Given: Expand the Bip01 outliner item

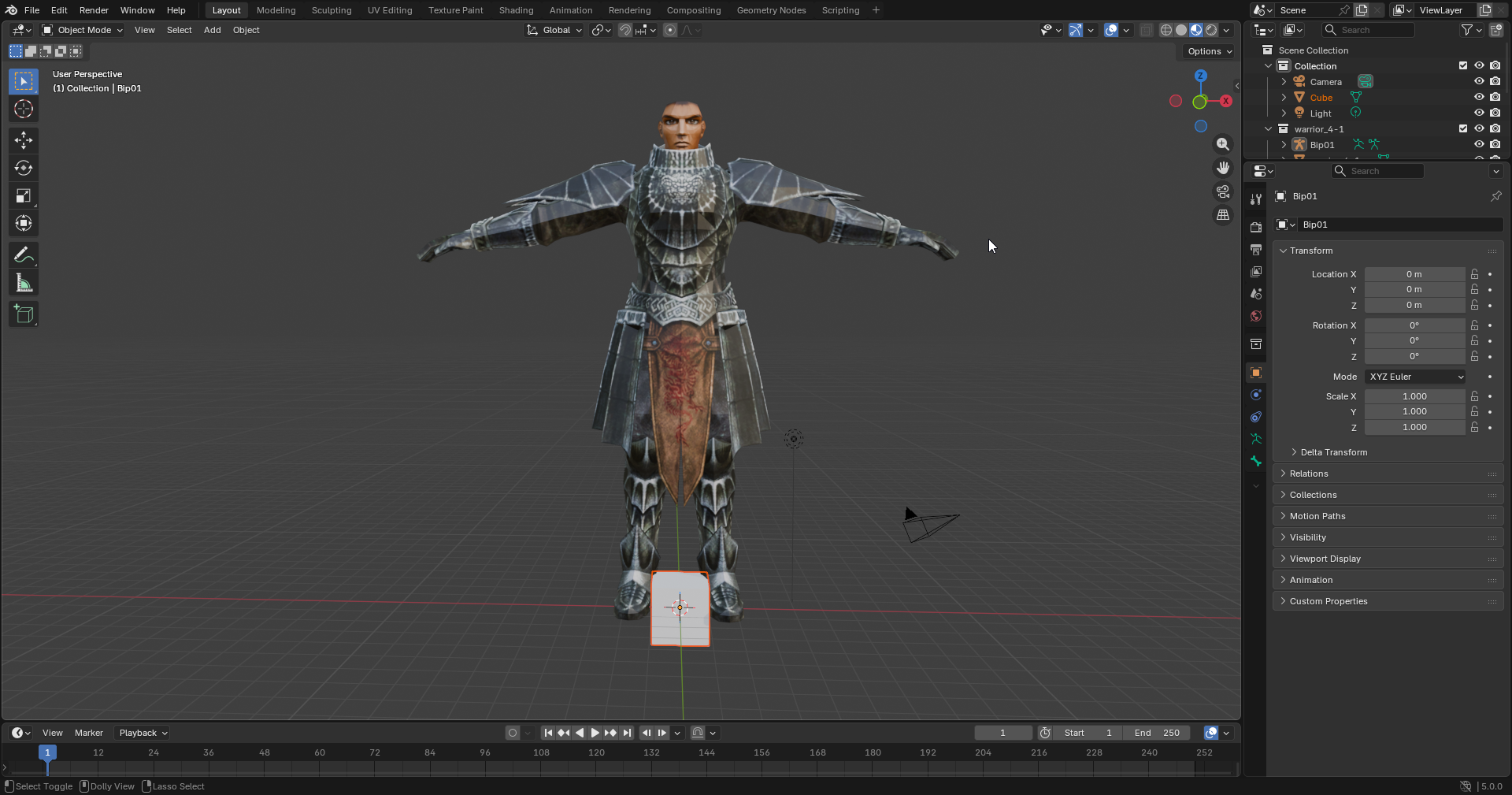Looking at the screenshot, I should point(1284,145).
